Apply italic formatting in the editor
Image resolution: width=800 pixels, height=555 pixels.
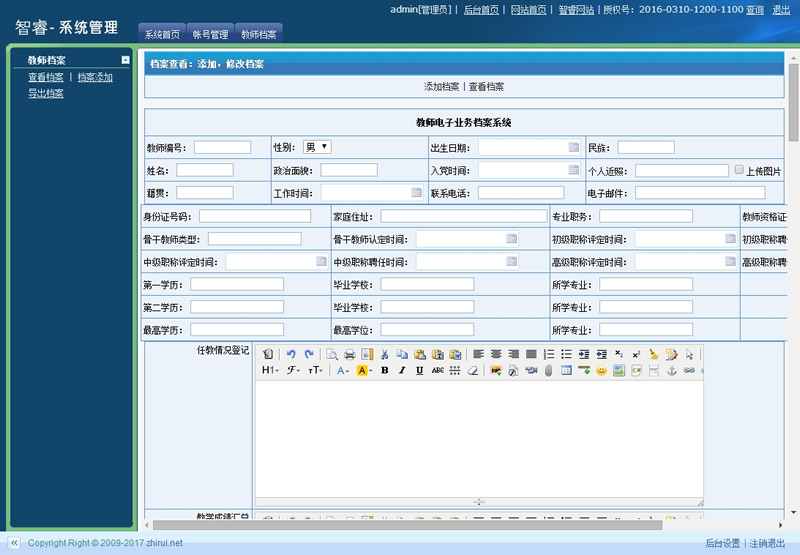pos(401,370)
